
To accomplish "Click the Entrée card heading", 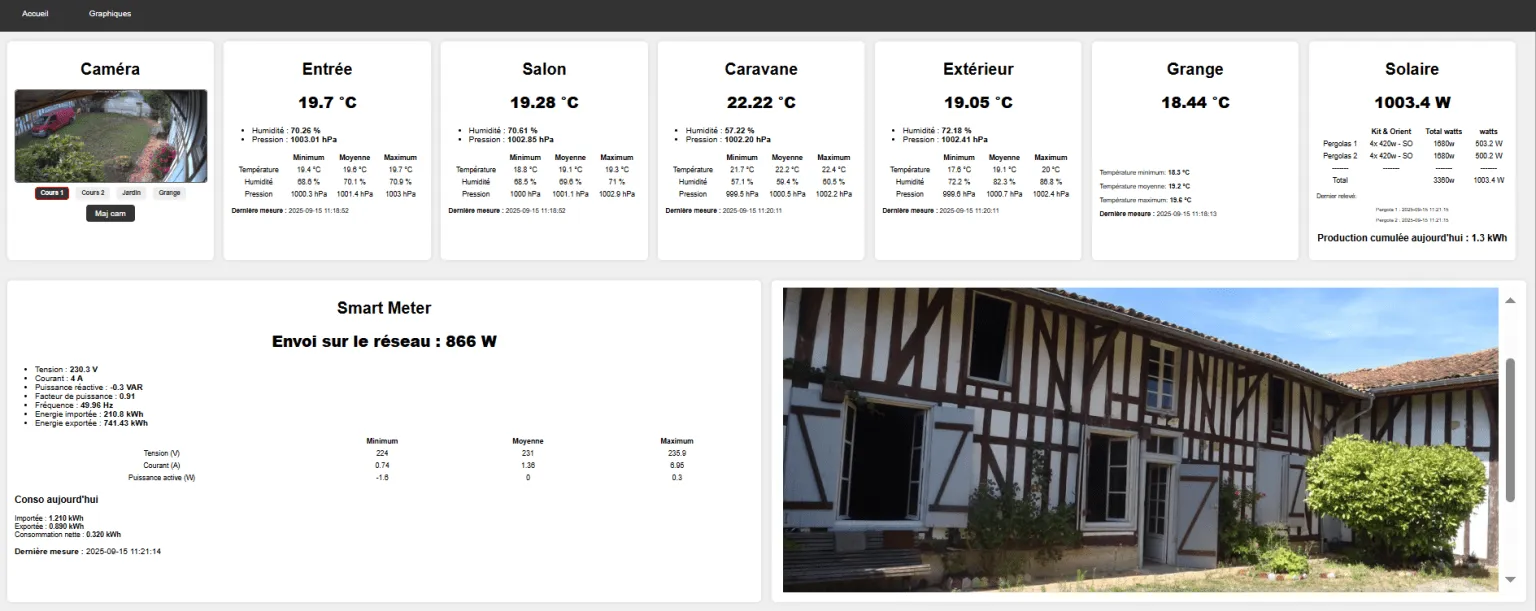I will click(327, 69).
